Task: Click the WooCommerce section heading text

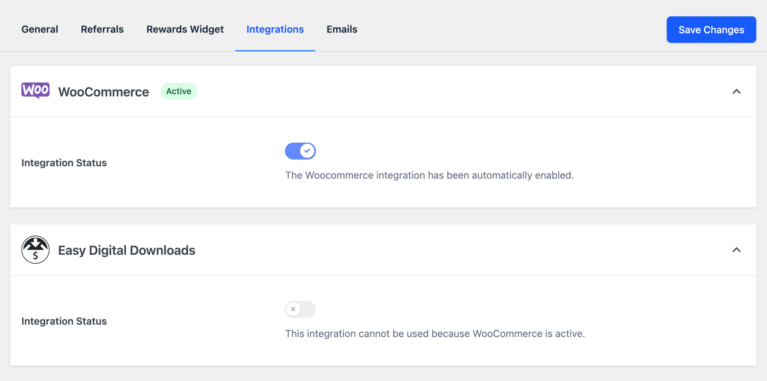Action: [x=104, y=92]
